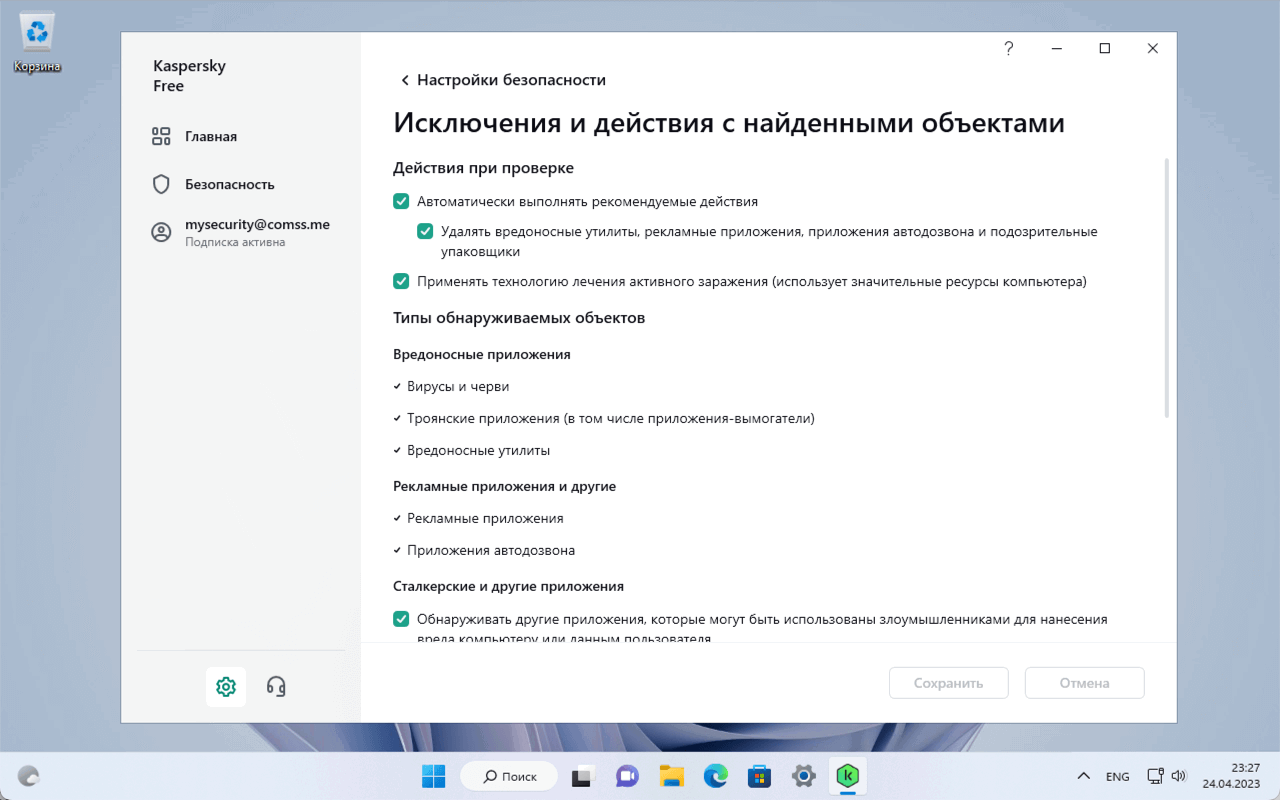
Task: Open Windows Settings gear on the taskbar
Action: (x=803, y=776)
